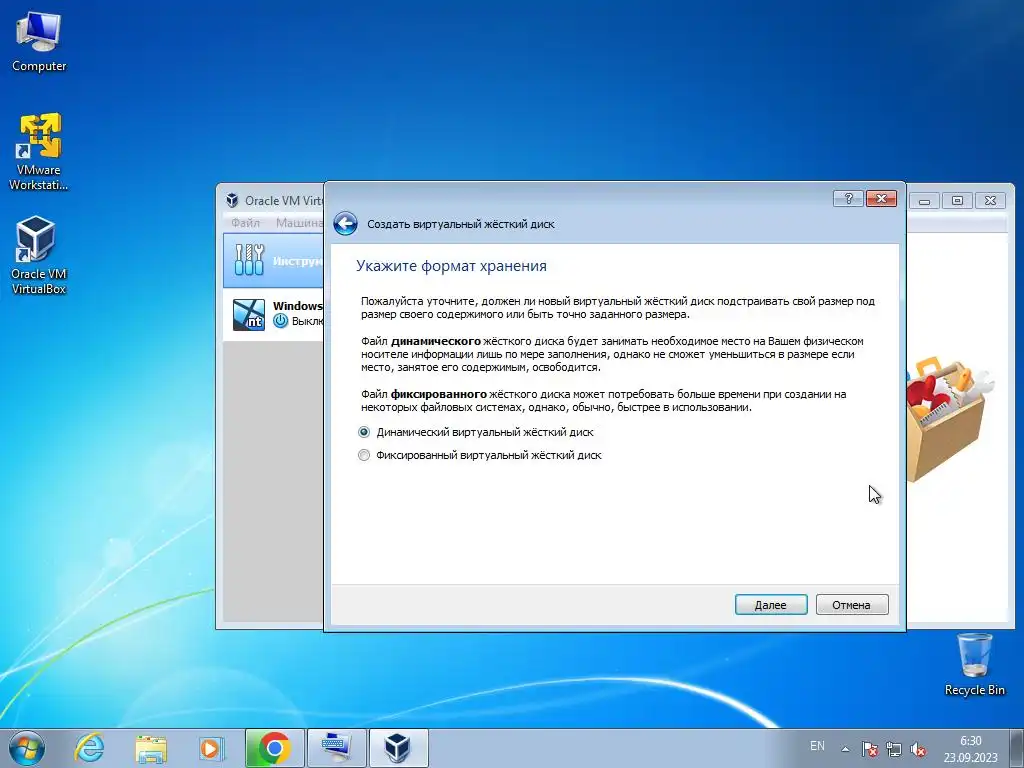Click the Show desktop strip at the taskbar end

pos(1016,748)
